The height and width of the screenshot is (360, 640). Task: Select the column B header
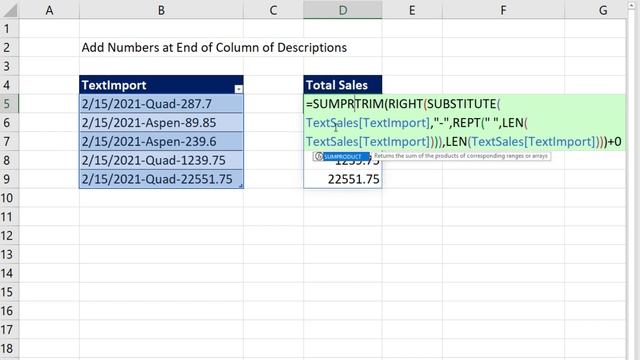click(x=161, y=10)
